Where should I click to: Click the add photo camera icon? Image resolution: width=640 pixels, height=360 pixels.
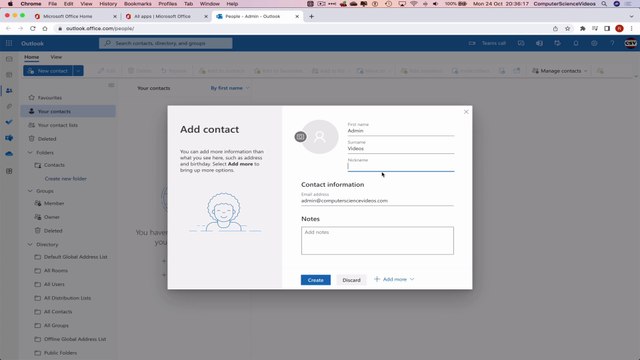coord(300,137)
